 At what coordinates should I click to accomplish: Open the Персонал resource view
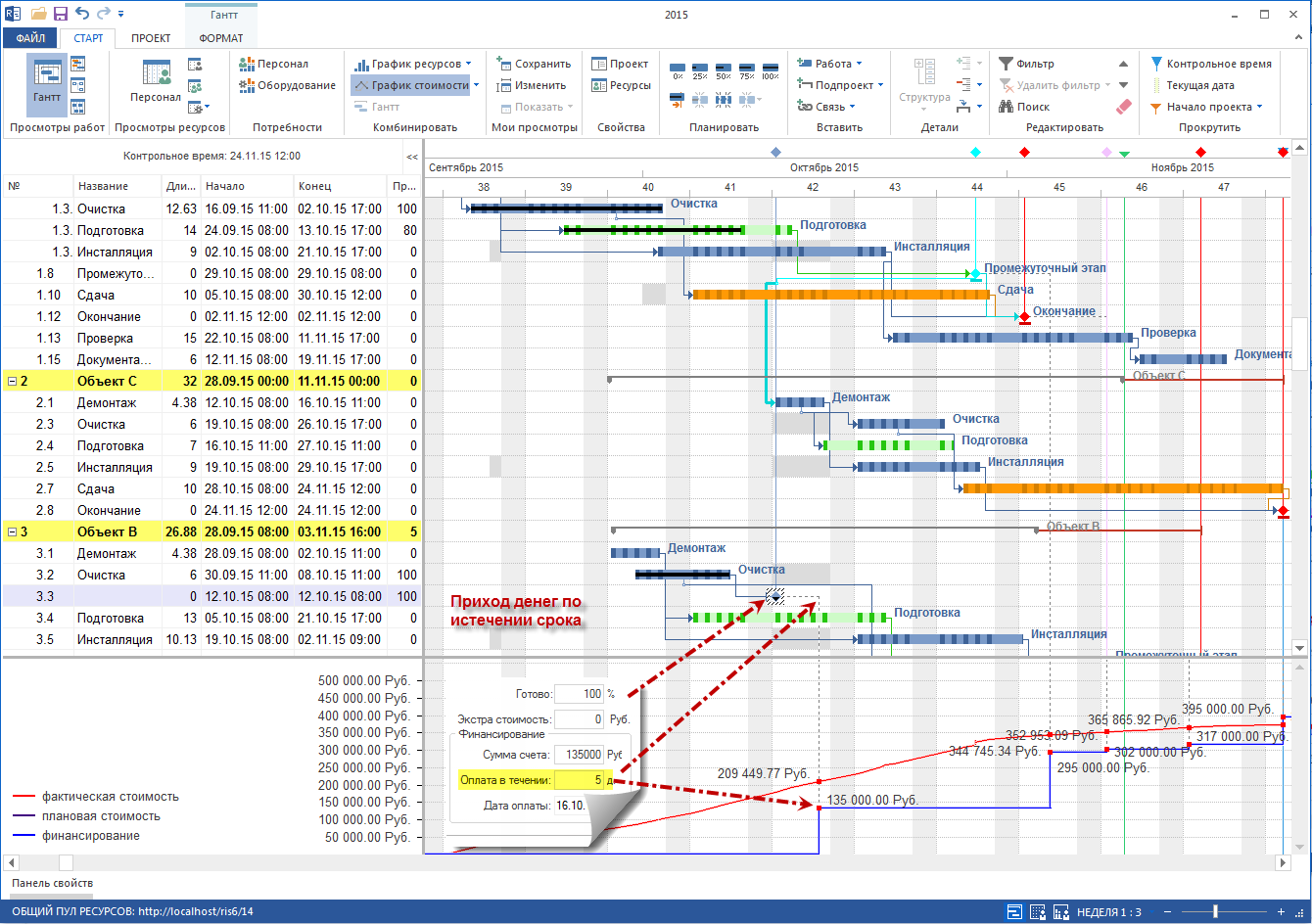coord(157,82)
